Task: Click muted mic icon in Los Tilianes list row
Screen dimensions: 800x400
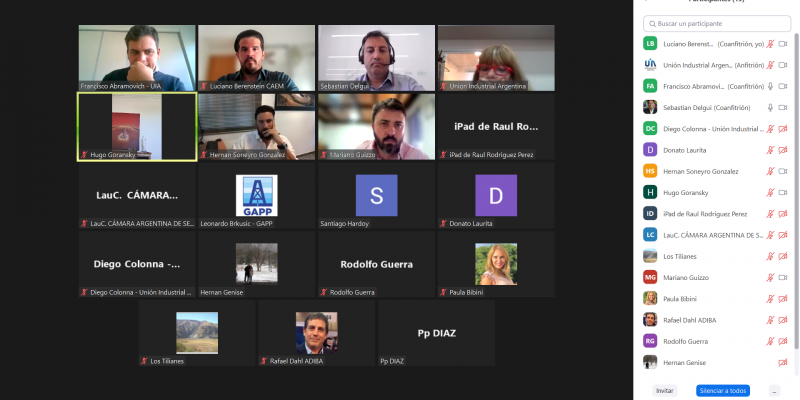Action: coord(770,256)
